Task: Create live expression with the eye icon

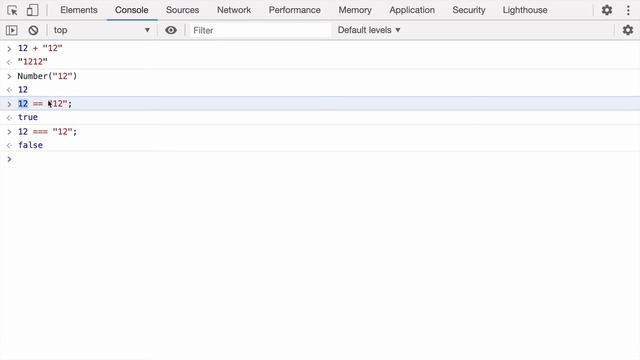Action: (171, 30)
